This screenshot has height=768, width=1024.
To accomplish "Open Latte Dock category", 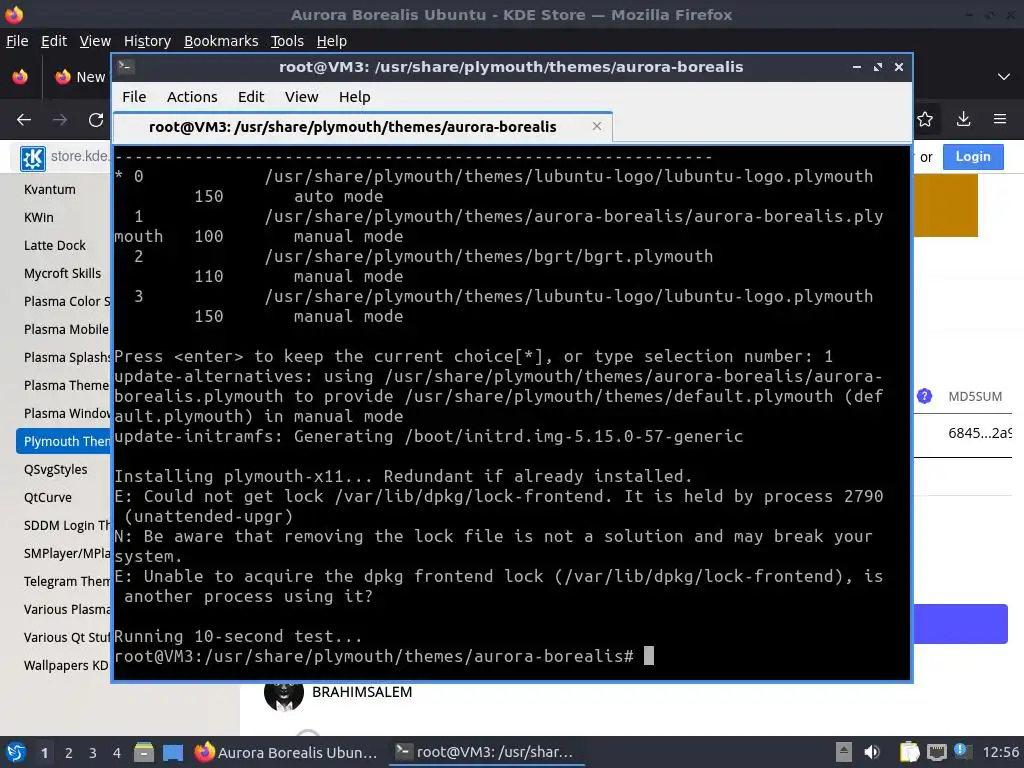I will 55,246.
